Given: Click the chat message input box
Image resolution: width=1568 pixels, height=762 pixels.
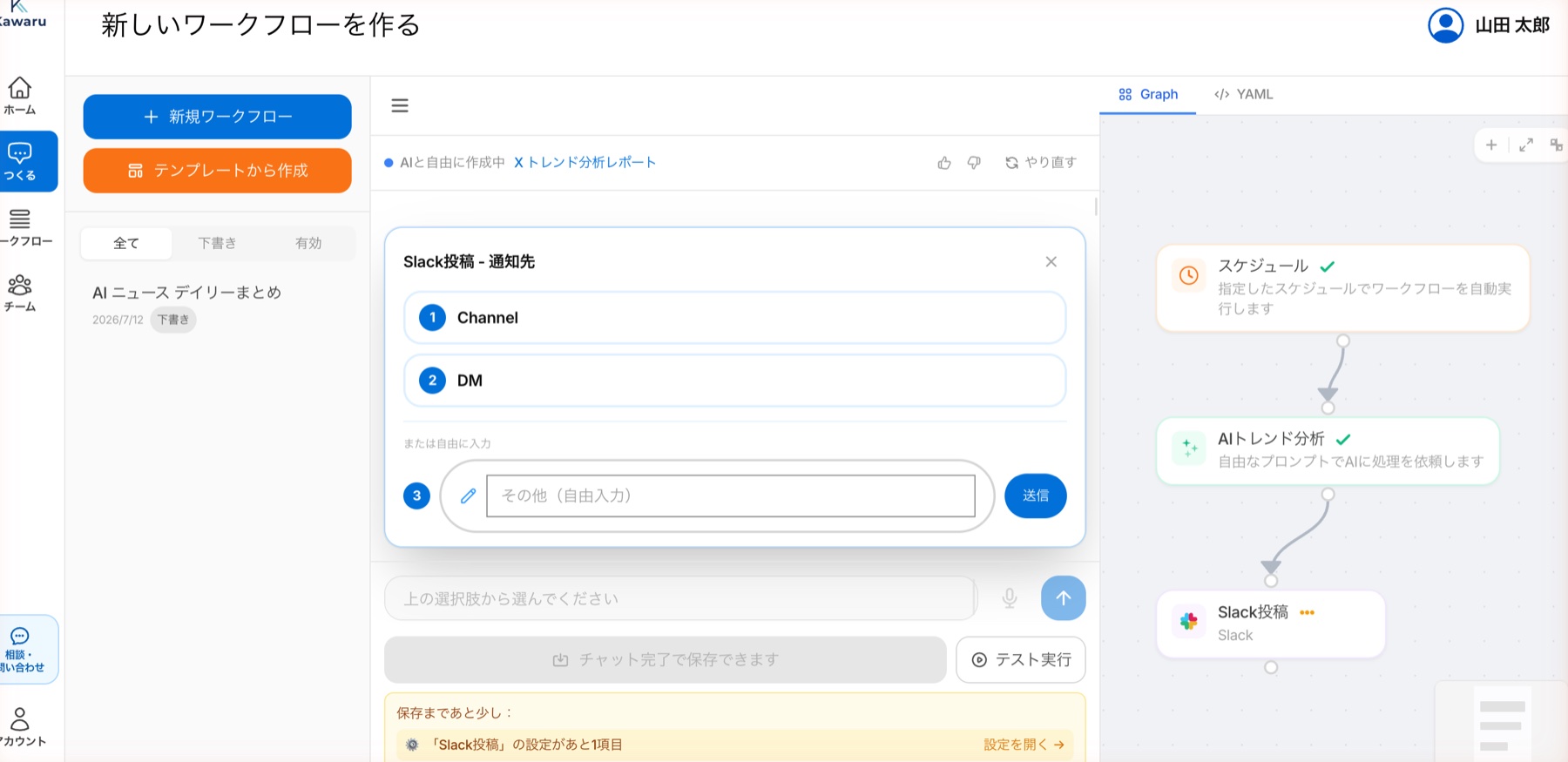Looking at the screenshot, I should [x=679, y=598].
